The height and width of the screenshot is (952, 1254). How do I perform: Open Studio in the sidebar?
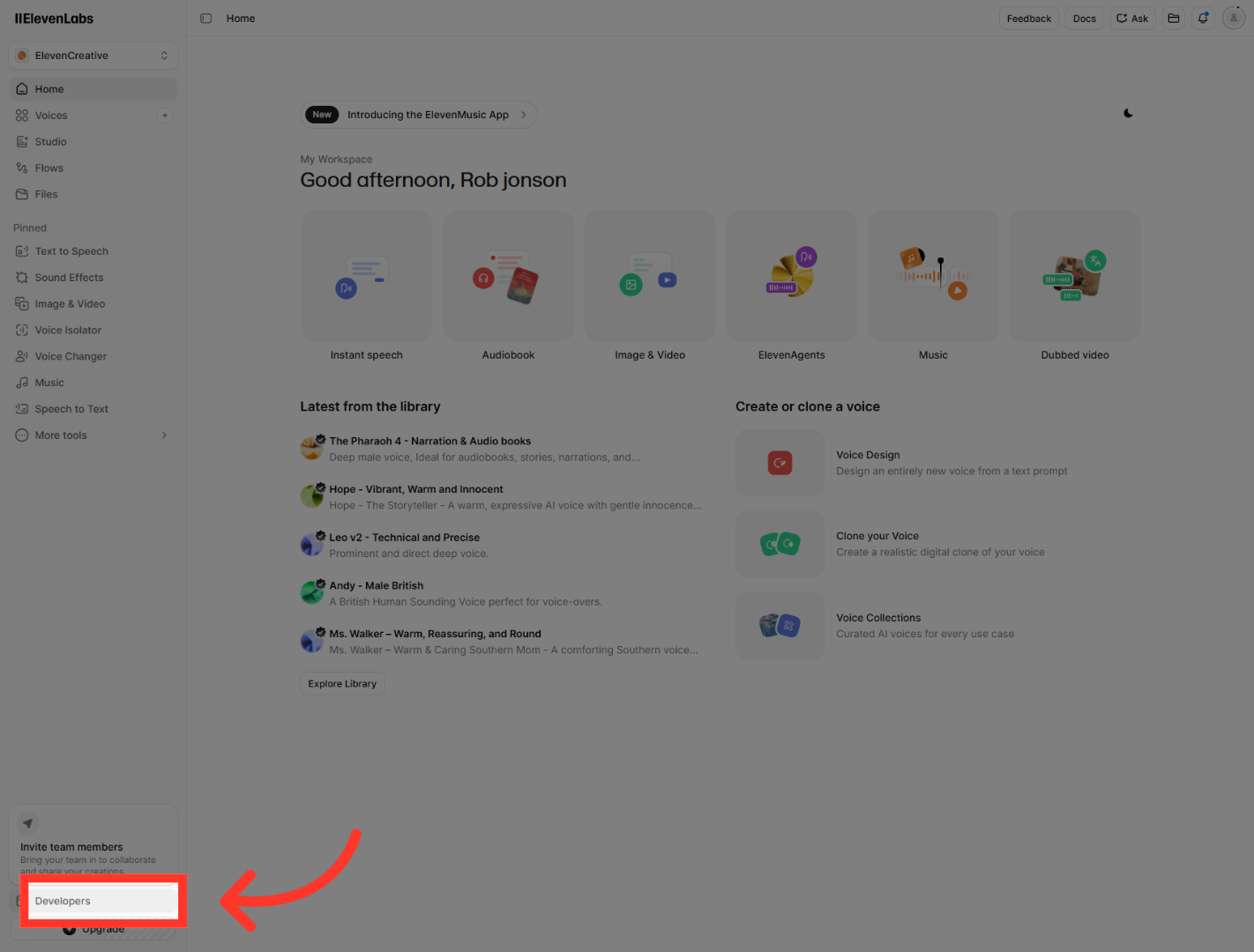[93, 142]
